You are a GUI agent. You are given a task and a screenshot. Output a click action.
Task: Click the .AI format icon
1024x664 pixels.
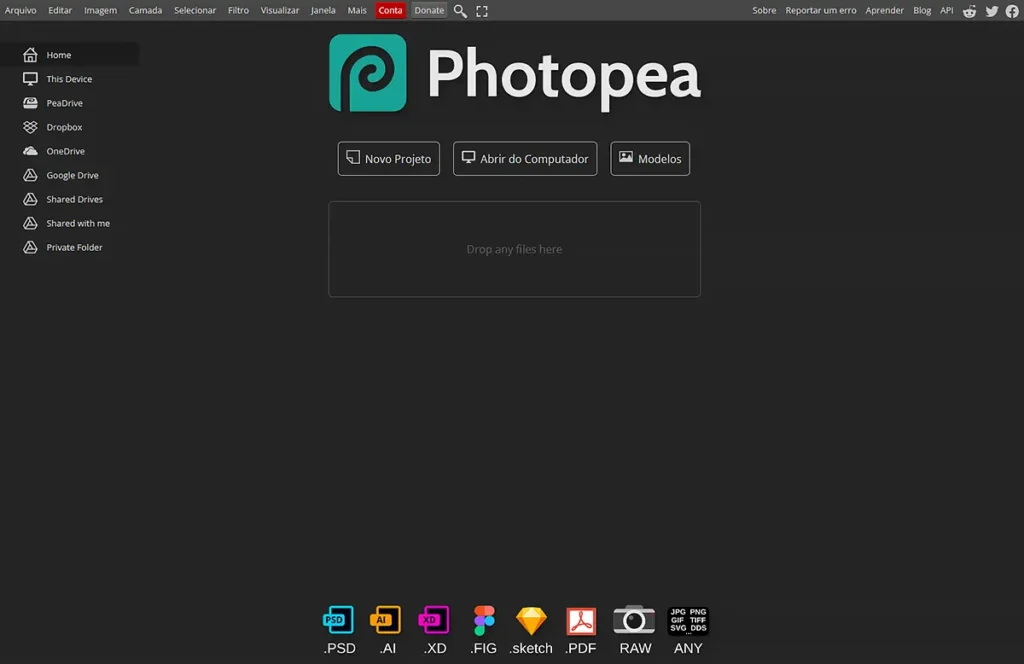click(x=385, y=620)
